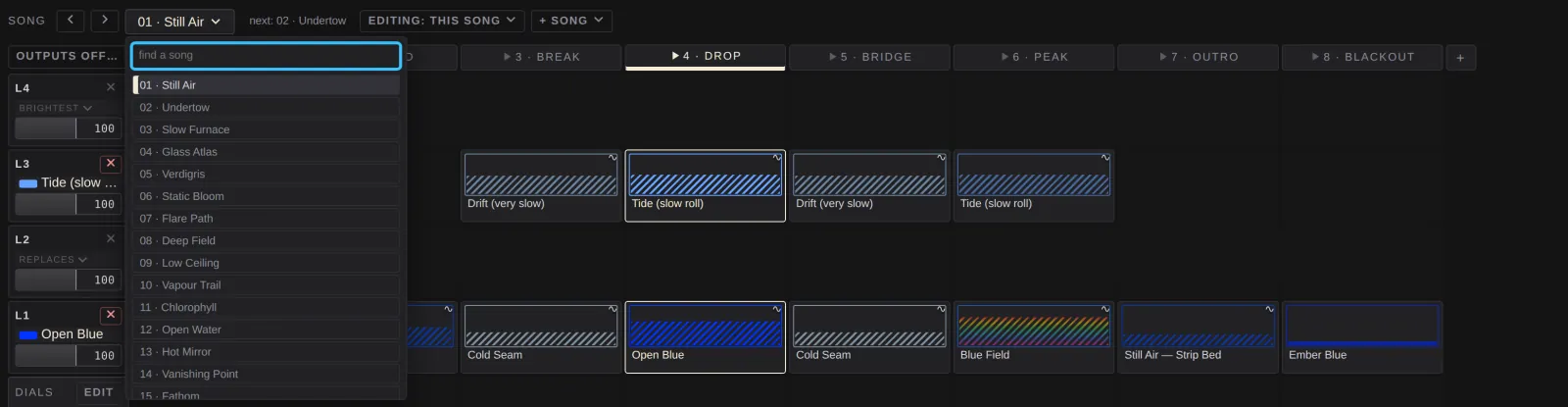
Task: Choose 08 · Deep Field from song list
Action: point(266,241)
